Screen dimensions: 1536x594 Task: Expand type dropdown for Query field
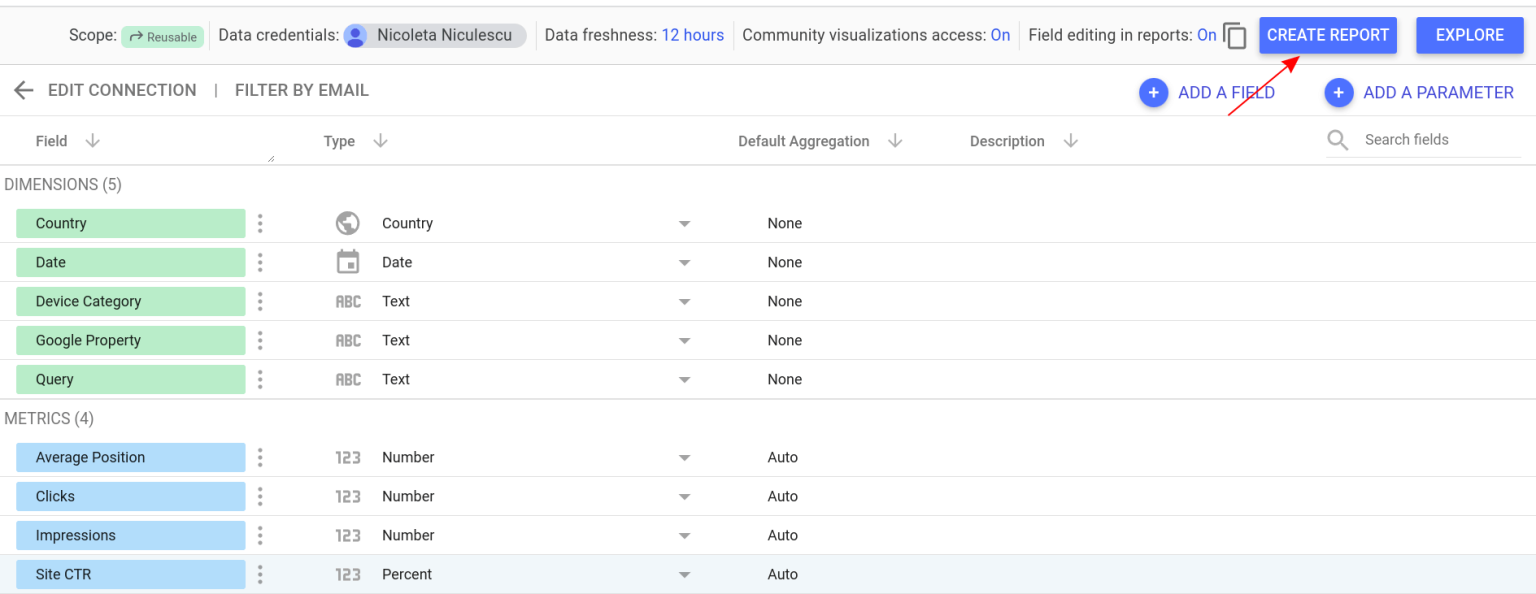click(684, 380)
